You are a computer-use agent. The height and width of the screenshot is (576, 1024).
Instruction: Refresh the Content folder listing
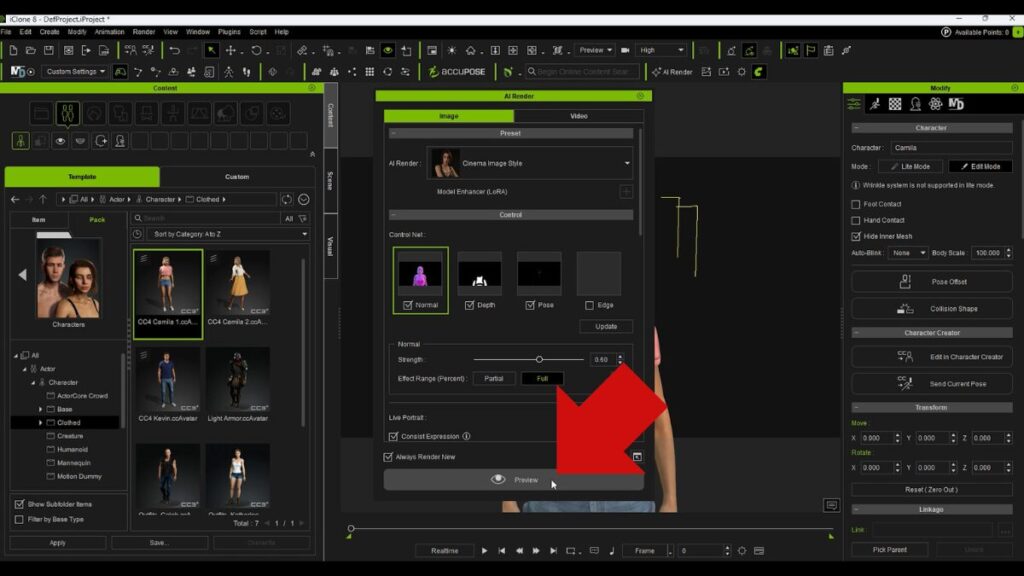pos(286,199)
